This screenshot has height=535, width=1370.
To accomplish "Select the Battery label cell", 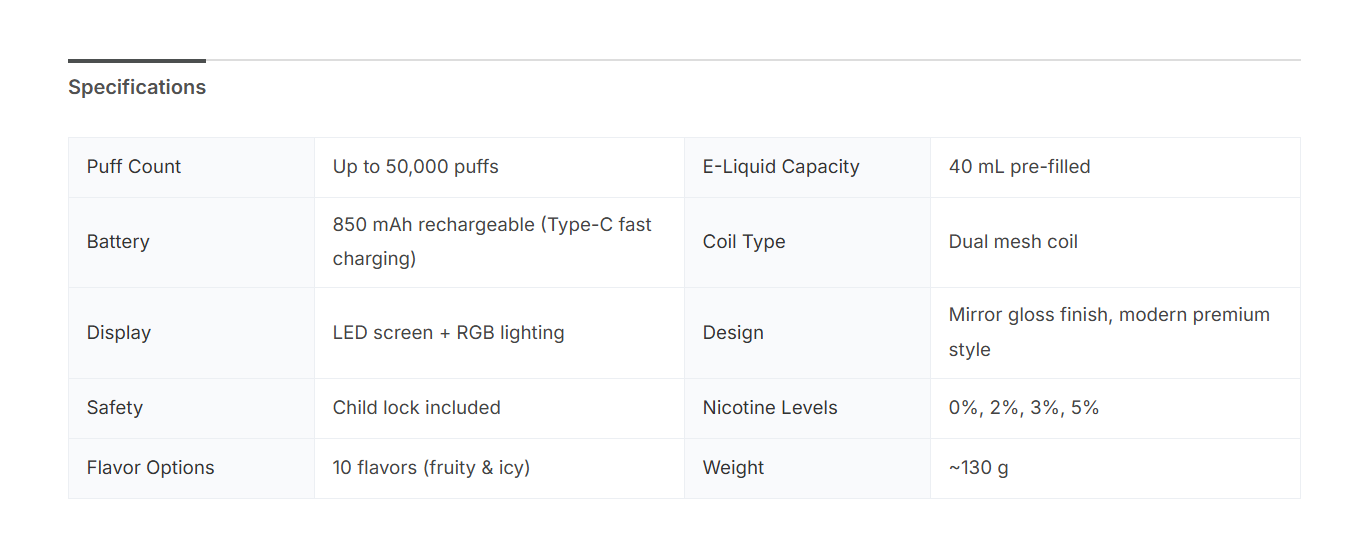I will tap(118, 242).
